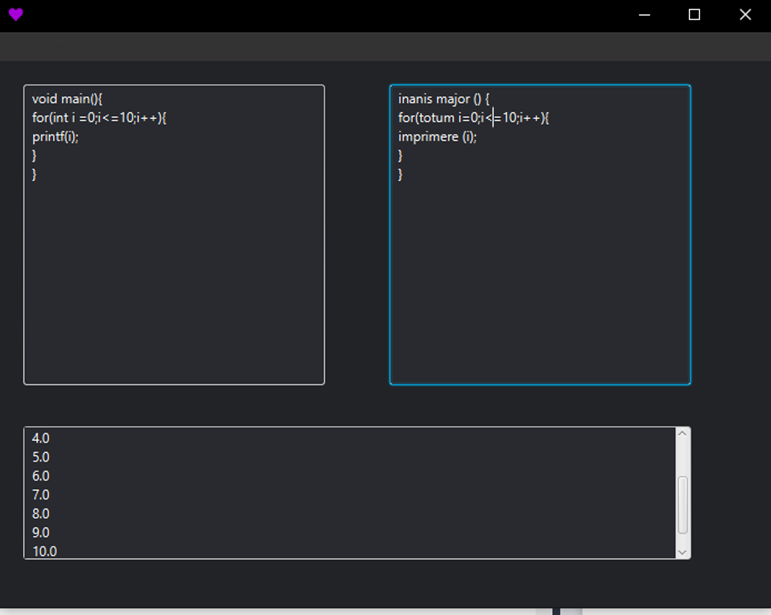Click 'for(totum i=0;i<=10;i++){' line in right editor
Image resolution: width=771 pixels, height=615 pixels.
click(x=474, y=117)
